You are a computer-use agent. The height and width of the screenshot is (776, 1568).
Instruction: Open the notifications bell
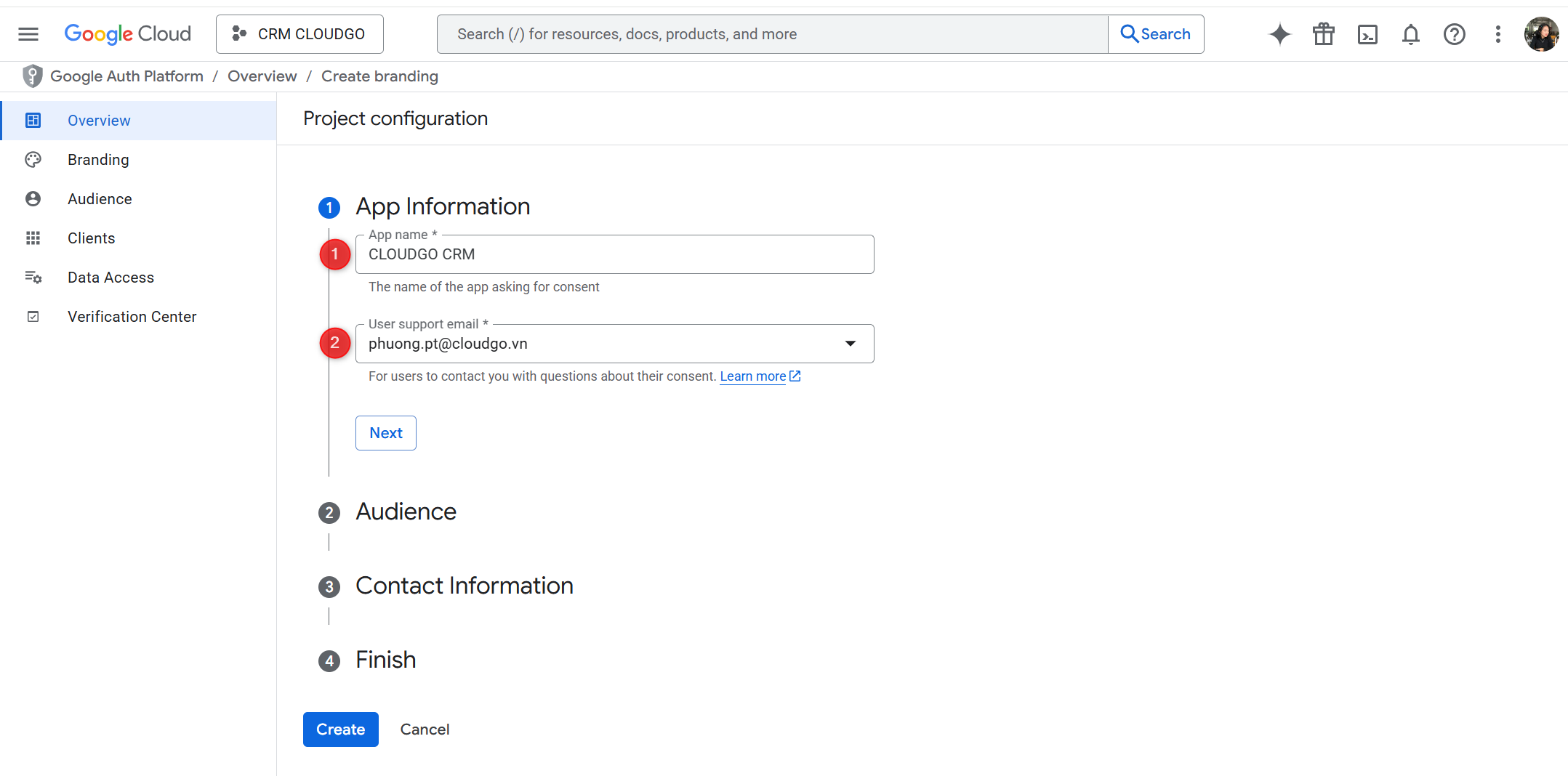(1411, 33)
